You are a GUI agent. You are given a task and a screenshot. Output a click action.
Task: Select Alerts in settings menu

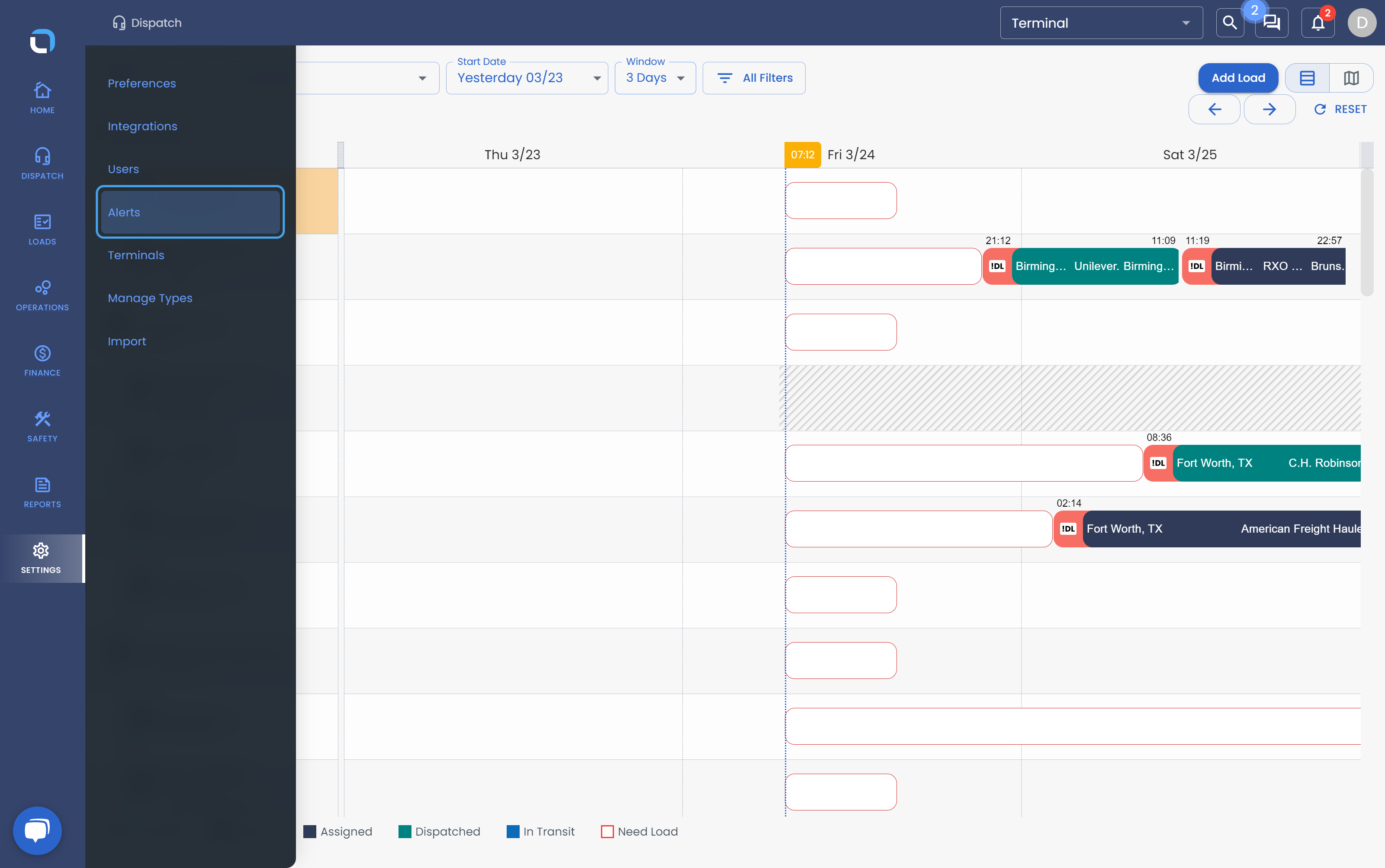190,212
